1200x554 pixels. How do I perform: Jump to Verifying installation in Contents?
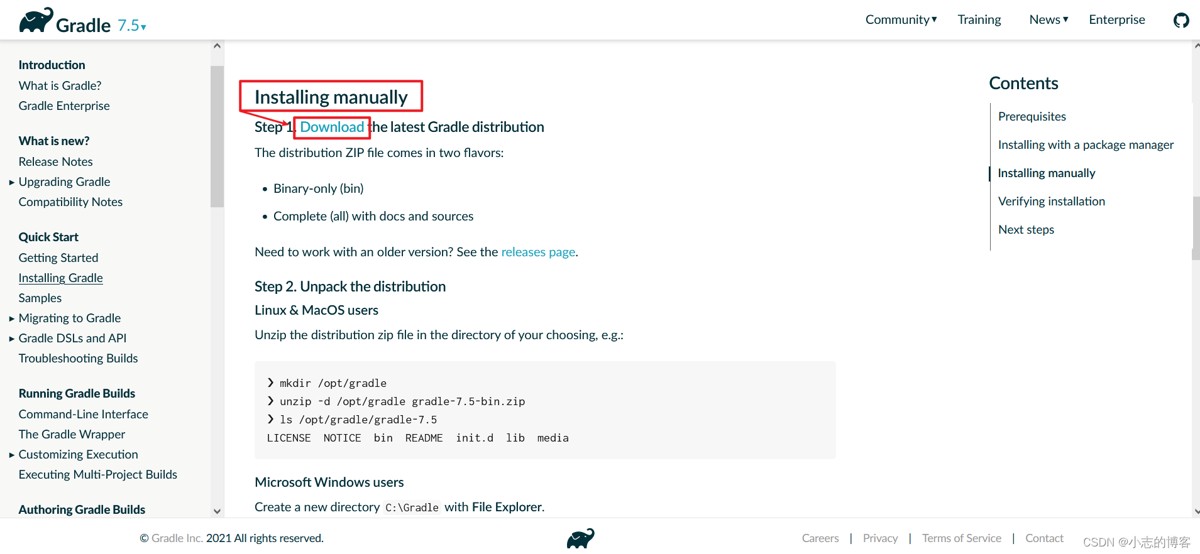coord(1051,201)
